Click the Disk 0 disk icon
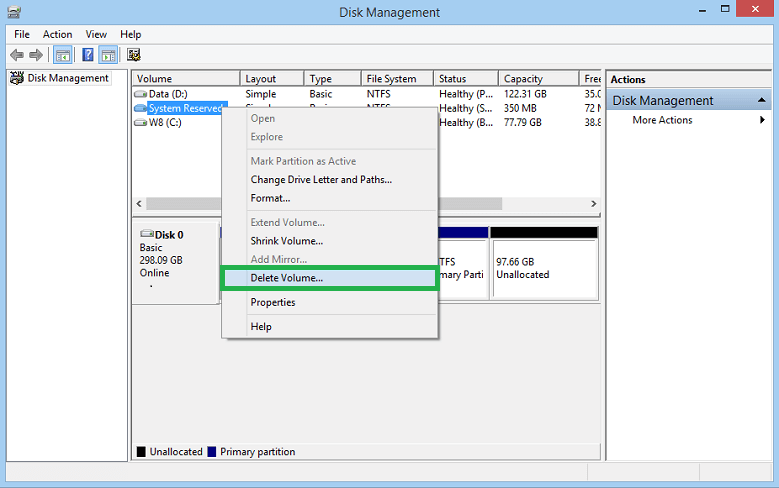 147,234
